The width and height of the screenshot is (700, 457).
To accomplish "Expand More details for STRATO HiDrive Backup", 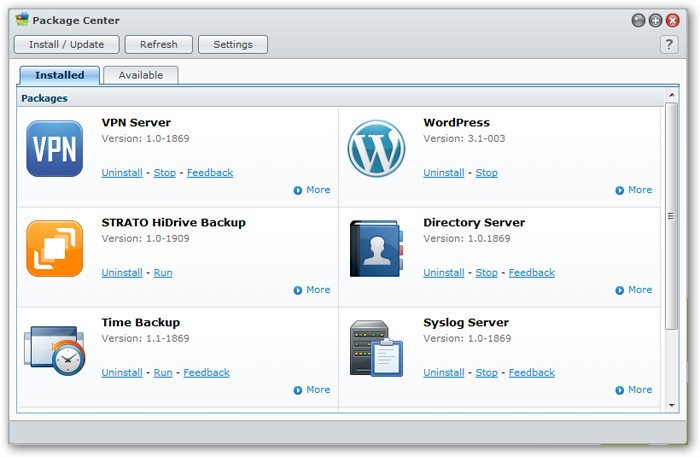I will tap(318, 290).
